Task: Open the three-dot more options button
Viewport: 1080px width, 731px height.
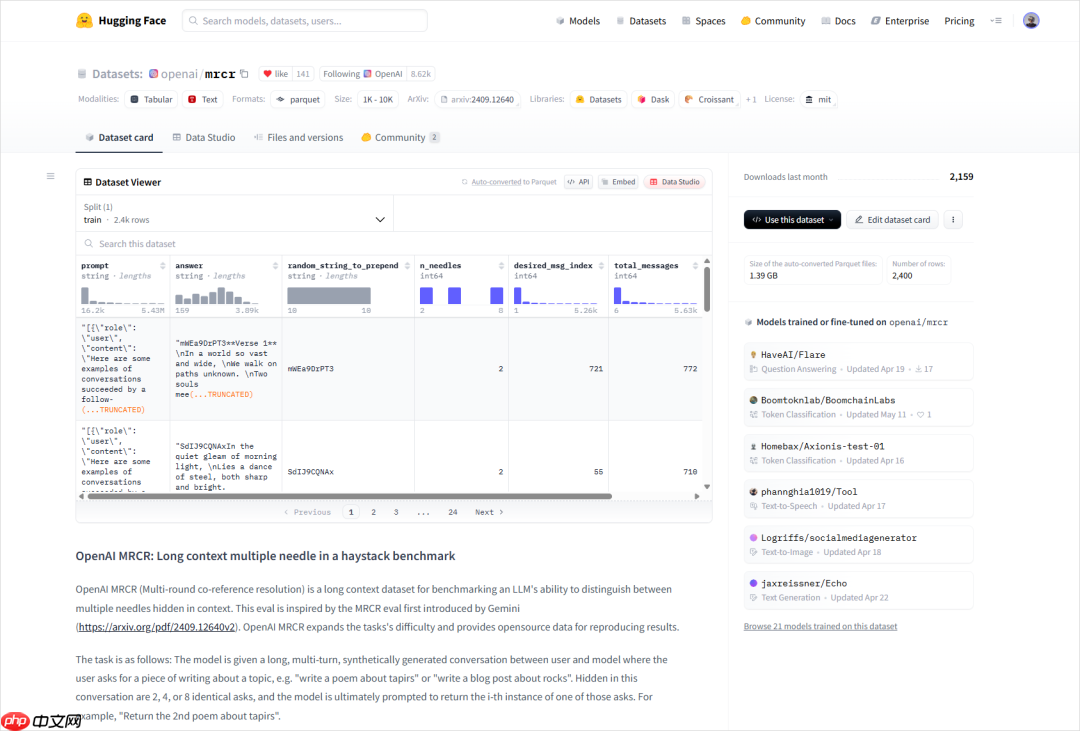Action: tap(953, 220)
